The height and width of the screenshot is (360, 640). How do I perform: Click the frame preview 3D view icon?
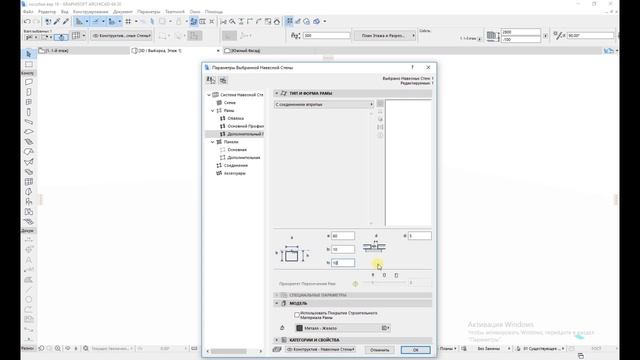point(380,119)
